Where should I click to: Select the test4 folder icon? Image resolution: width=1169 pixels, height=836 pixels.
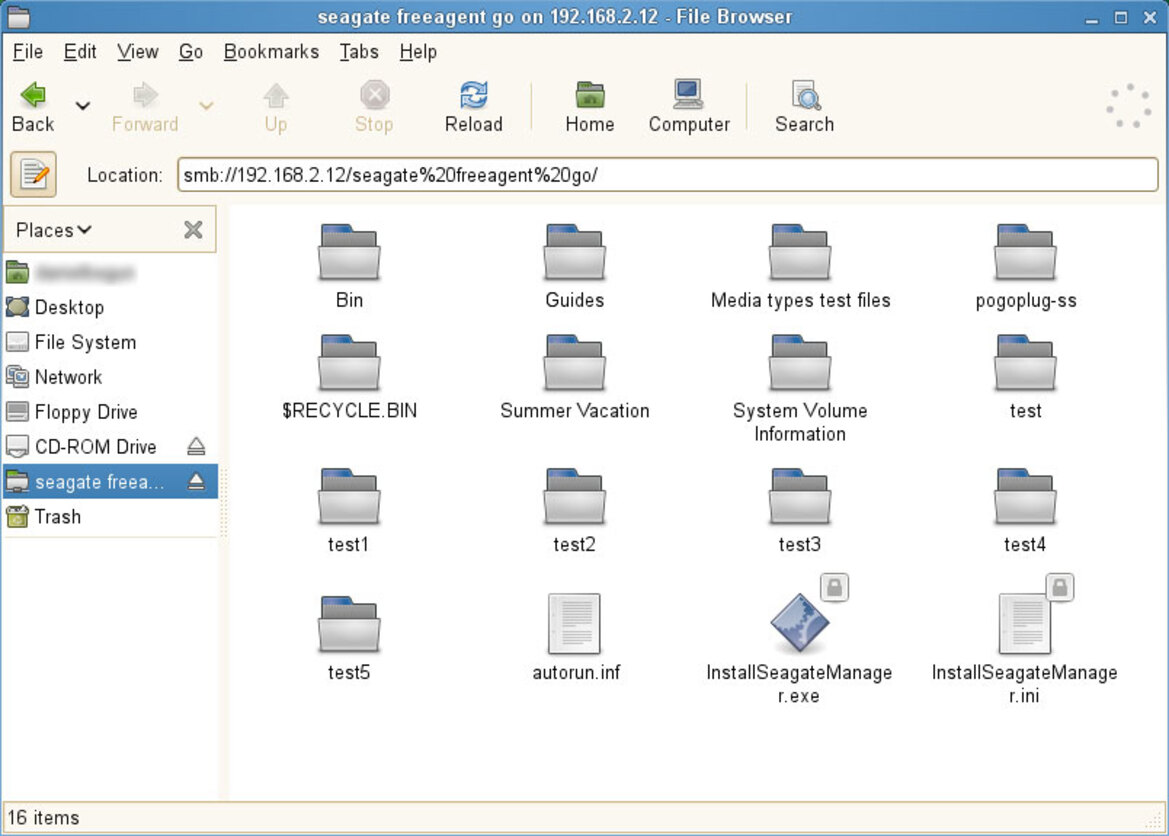pyautogui.click(x=1025, y=497)
